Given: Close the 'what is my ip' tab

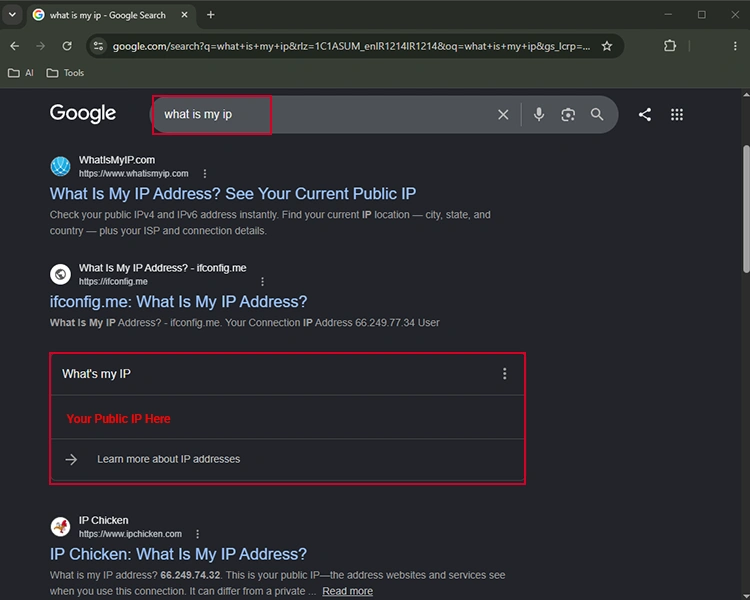Looking at the screenshot, I should [x=184, y=15].
